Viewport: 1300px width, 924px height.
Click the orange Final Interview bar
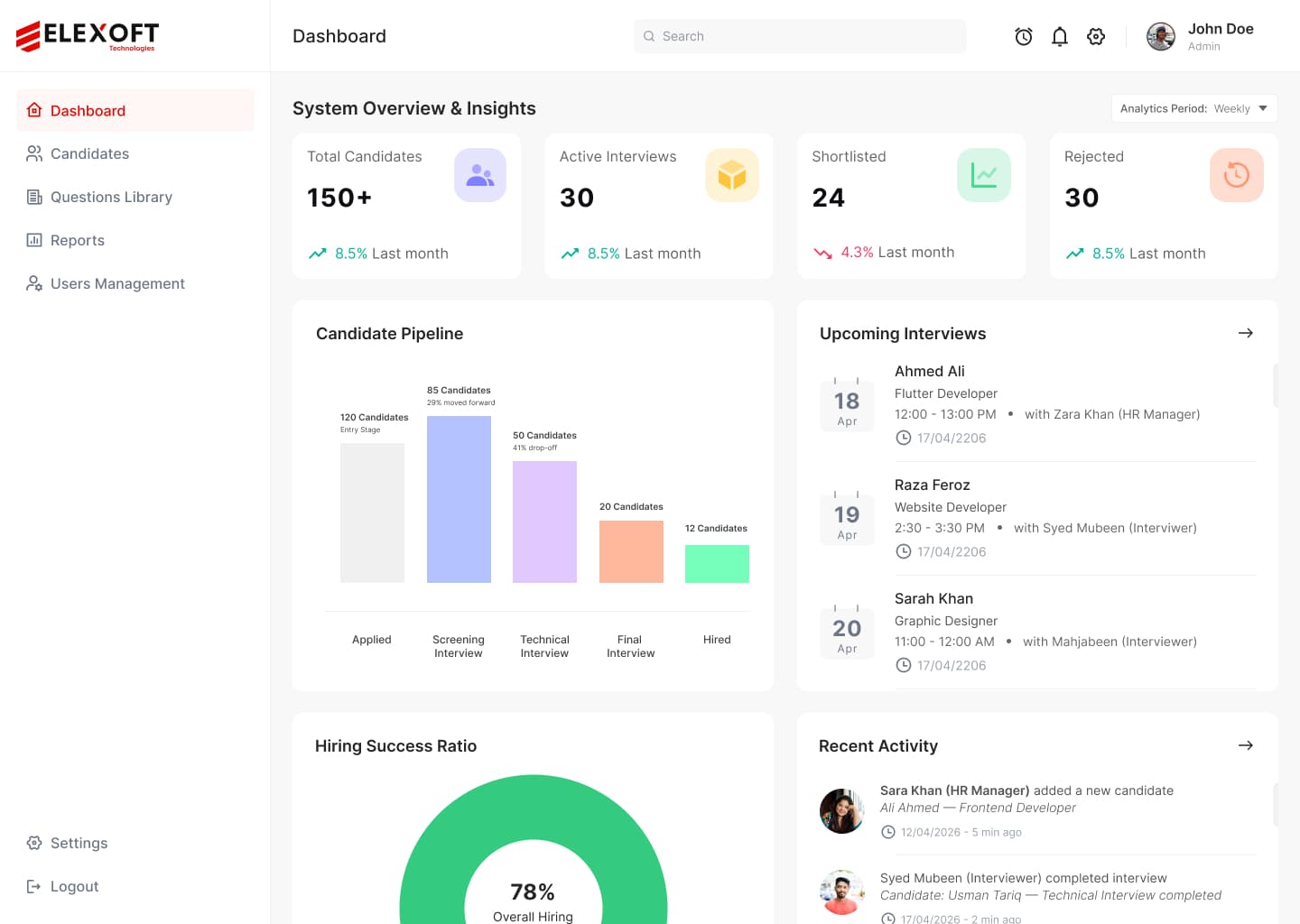pos(631,551)
